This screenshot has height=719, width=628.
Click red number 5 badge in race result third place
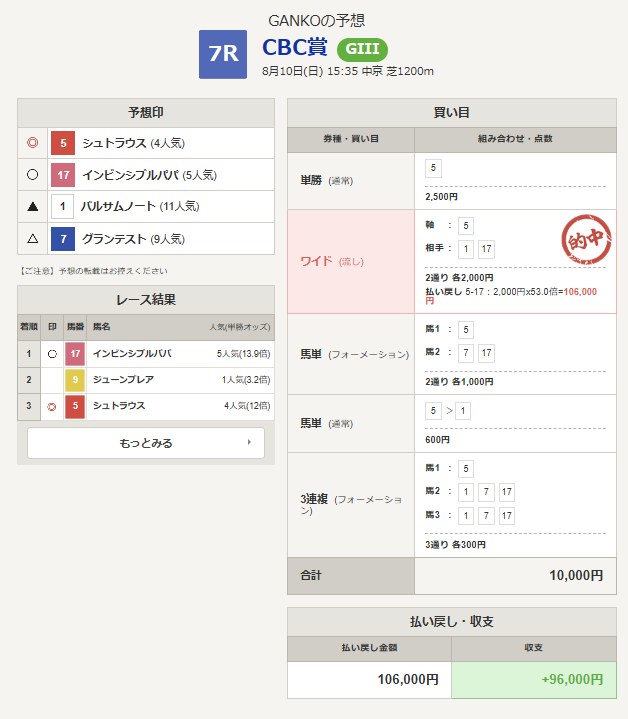point(75,406)
